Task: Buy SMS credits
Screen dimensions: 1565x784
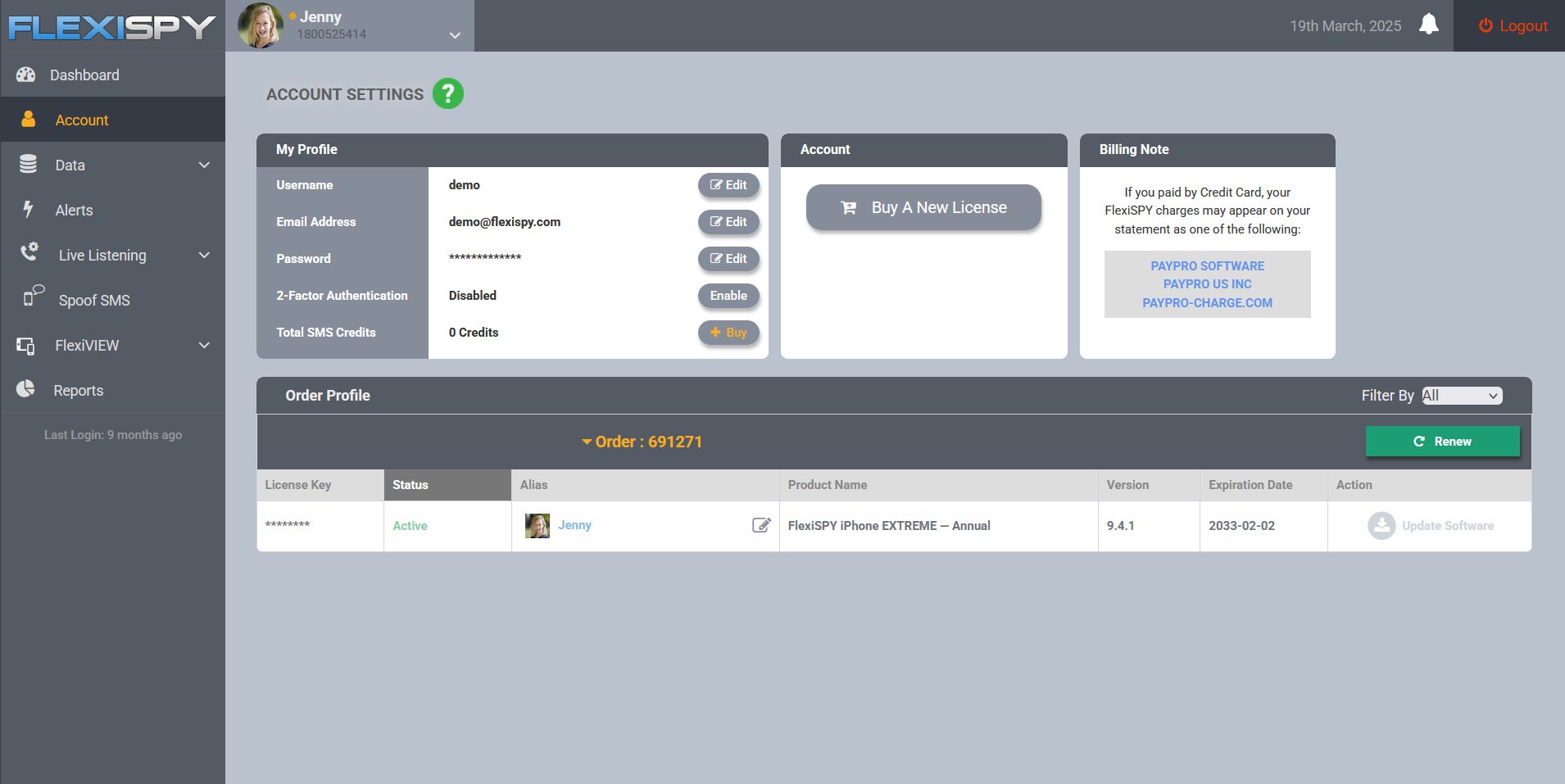Action: [x=728, y=333]
